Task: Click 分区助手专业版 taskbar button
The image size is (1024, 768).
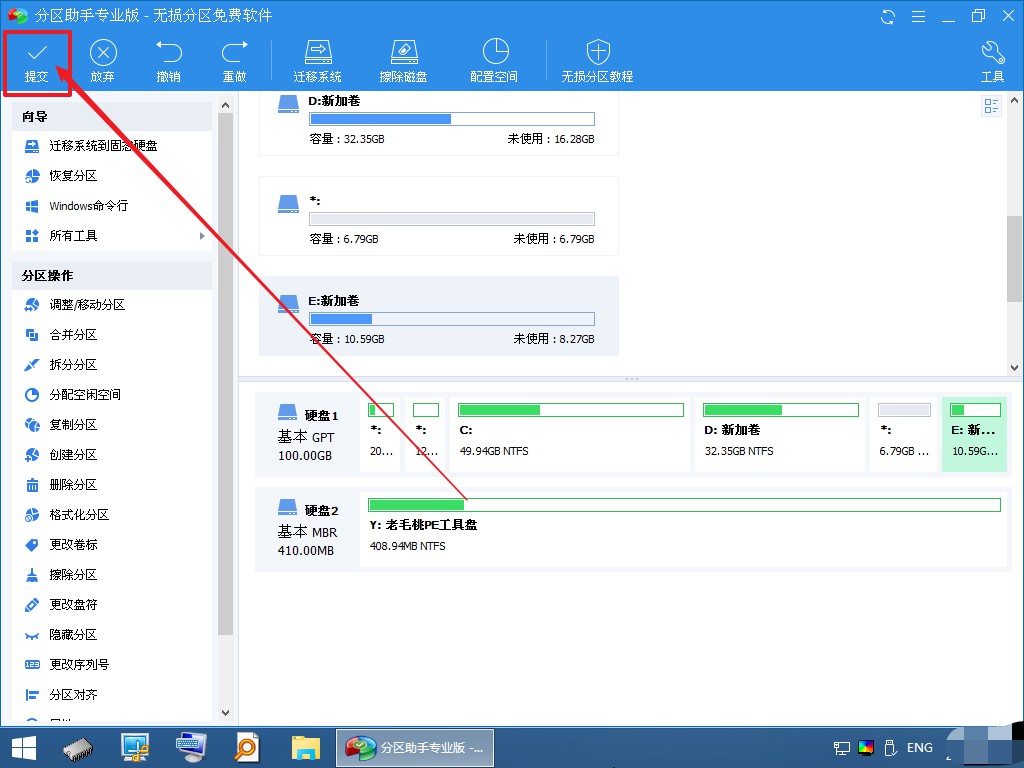Action: (415, 748)
